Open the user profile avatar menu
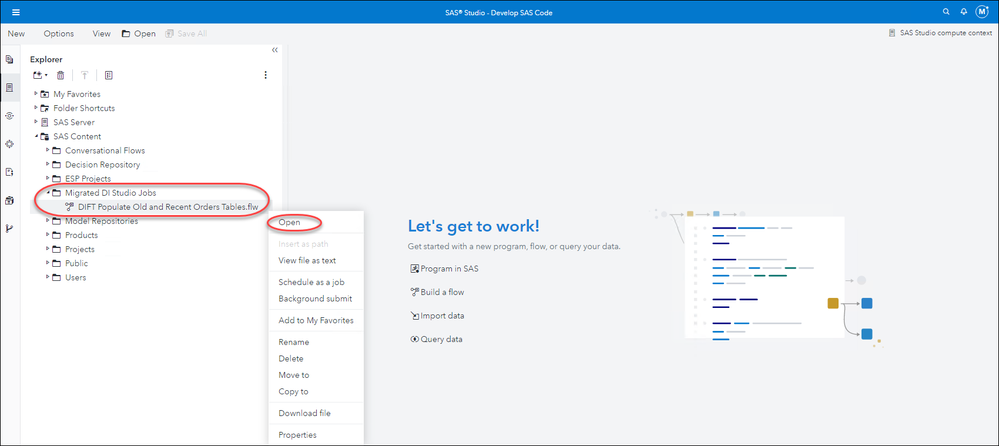 point(981,12)
